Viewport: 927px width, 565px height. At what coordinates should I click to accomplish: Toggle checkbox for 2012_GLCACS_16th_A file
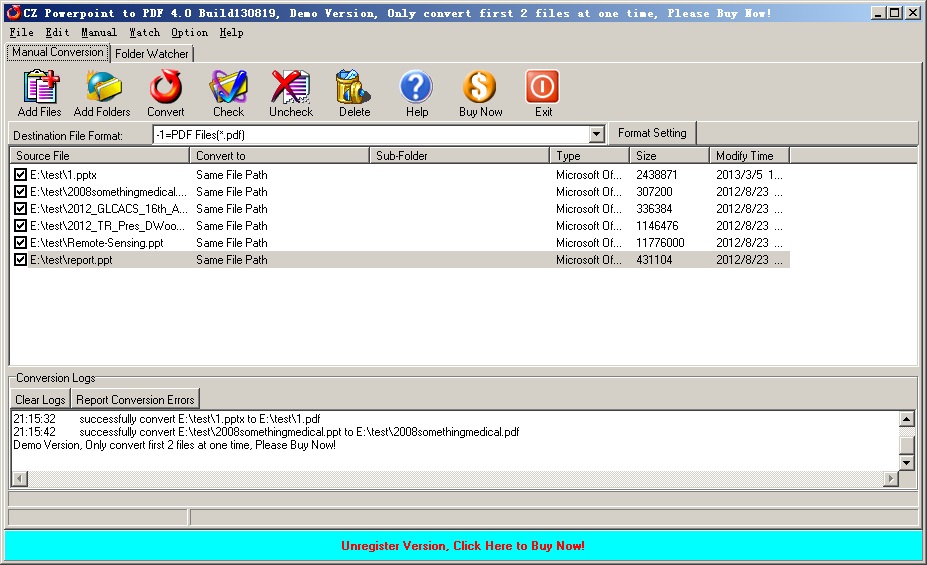pyautogui.click(x=20, y=209)
